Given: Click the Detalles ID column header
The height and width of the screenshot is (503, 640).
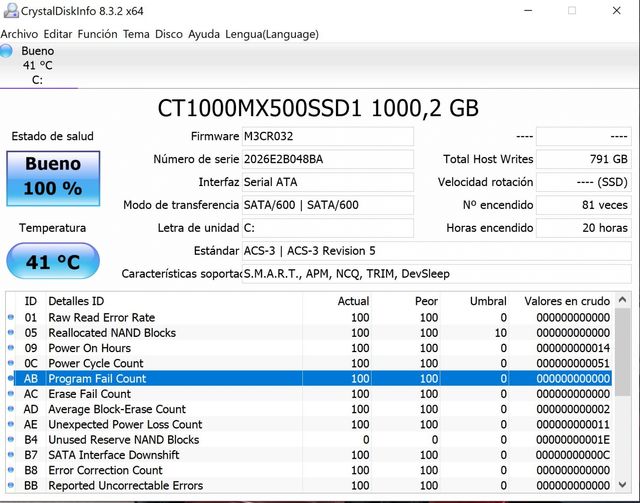Looking at the screenshot, I should point(174,301).
